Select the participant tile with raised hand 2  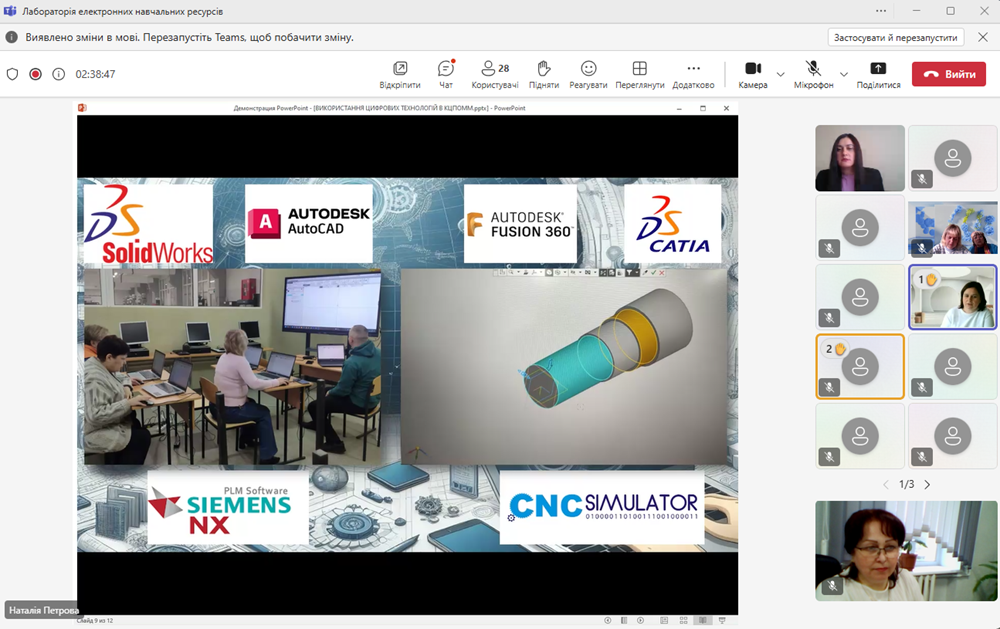click(x=859, y=366)
